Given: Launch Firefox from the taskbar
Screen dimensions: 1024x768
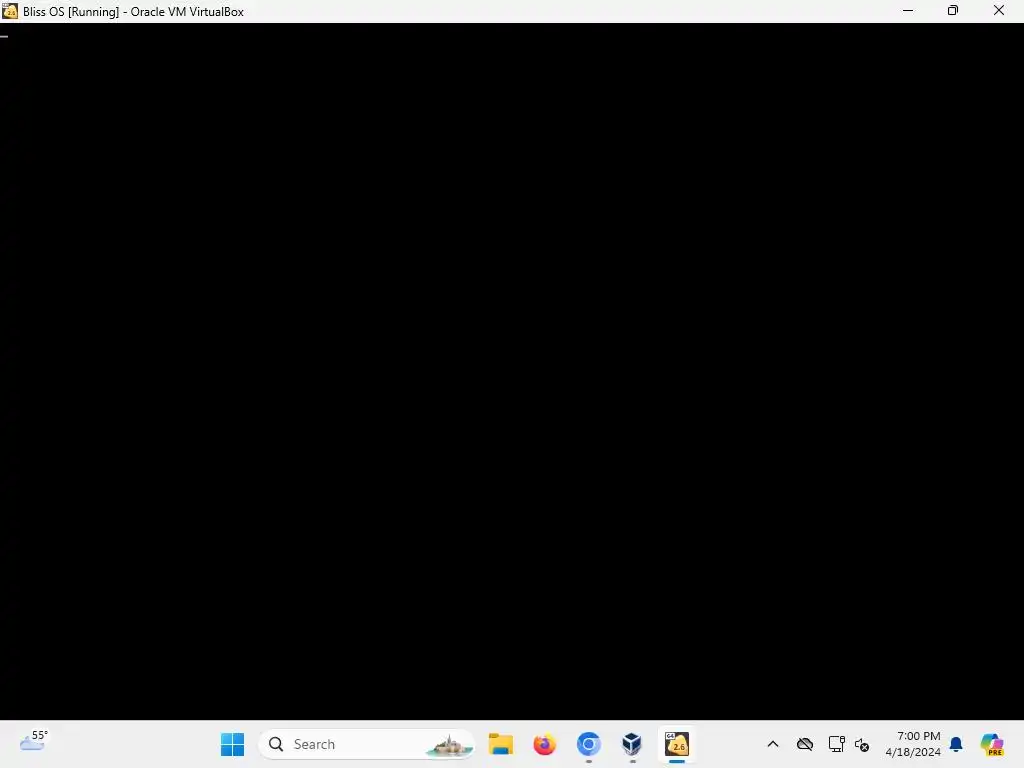Looking at the screenshot, I should pos(544,744).
